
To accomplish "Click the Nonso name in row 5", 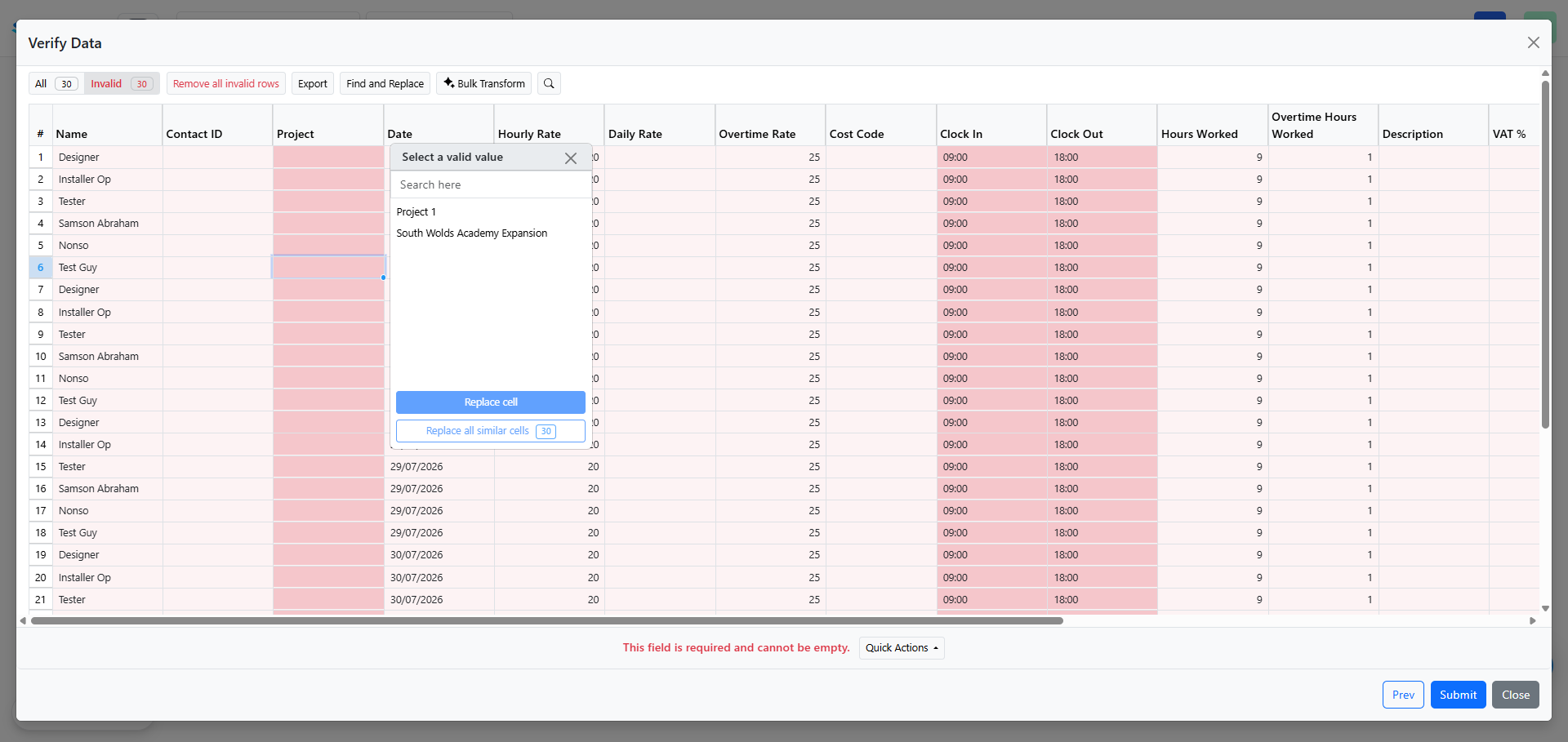I will click(x=73, y=246).
